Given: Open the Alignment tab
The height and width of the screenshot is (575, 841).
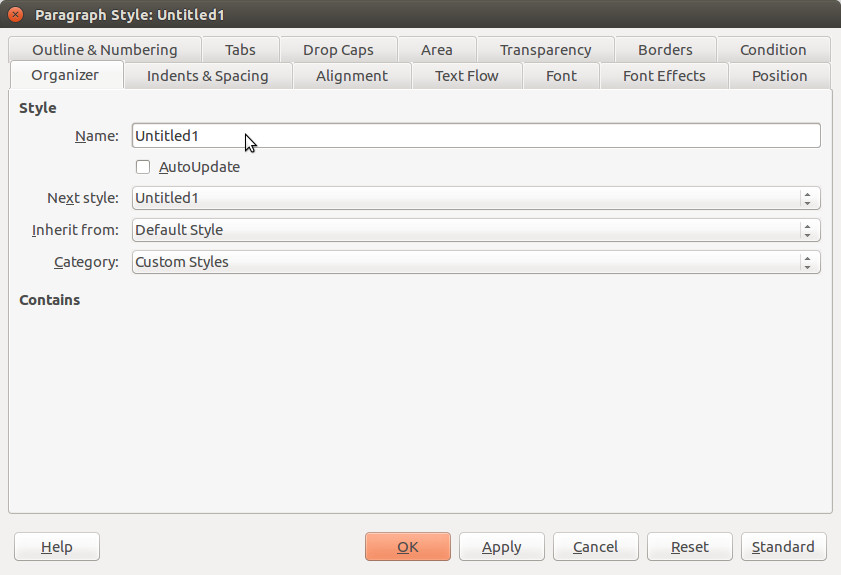Looking at the screenshot, I should point(352,76).
